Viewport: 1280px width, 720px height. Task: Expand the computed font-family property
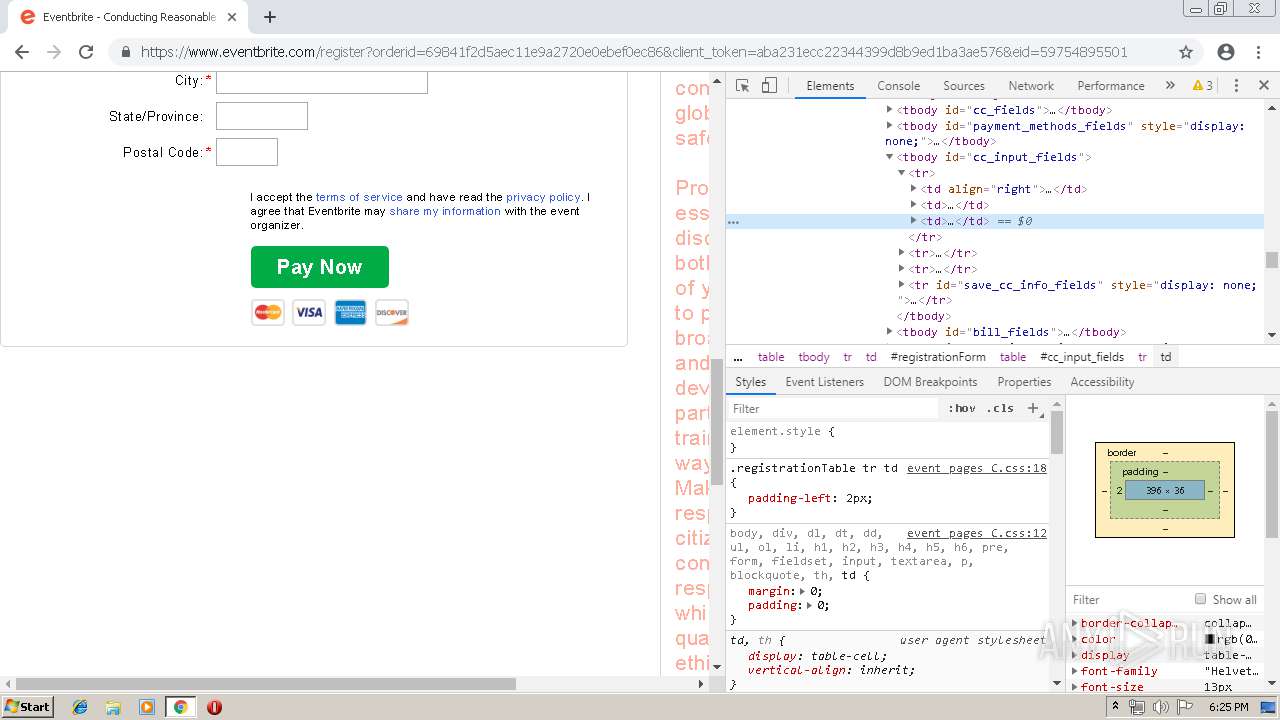pyautogui.click(x=1075, y=671)
